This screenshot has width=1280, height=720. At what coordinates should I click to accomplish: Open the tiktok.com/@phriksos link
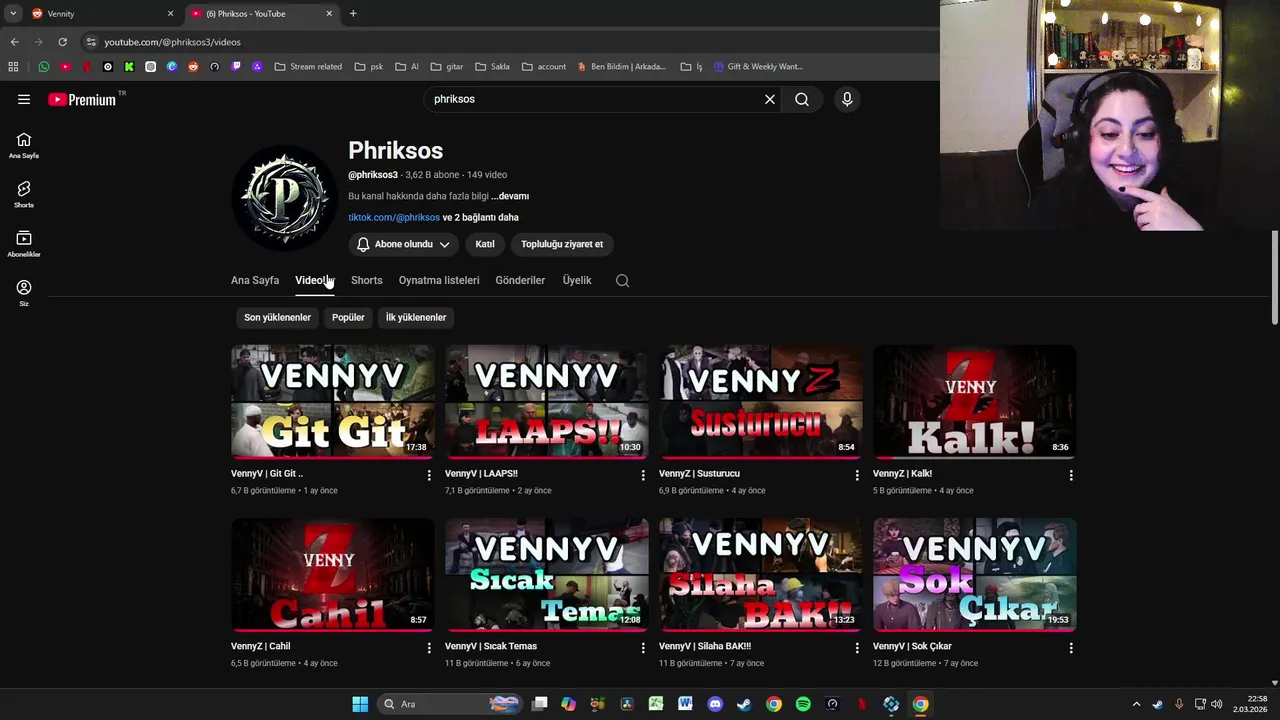pyautogui.click(x=394, y=217)
